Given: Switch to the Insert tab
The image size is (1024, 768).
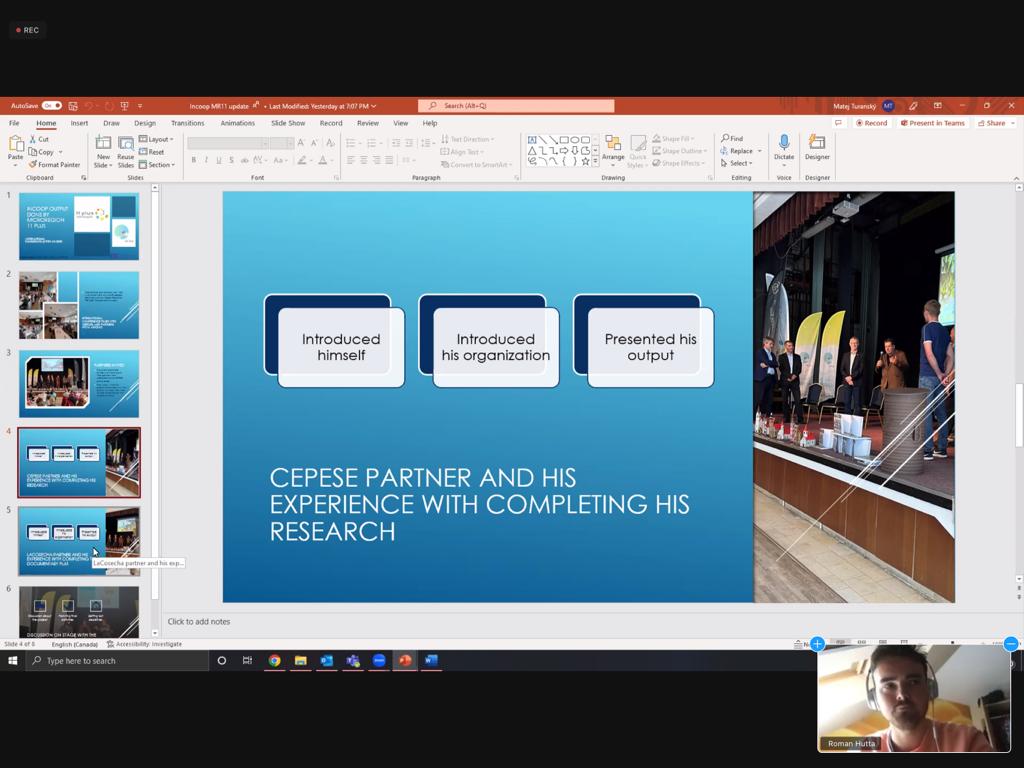Looking at the screenshot, I should tap(79, 123).
